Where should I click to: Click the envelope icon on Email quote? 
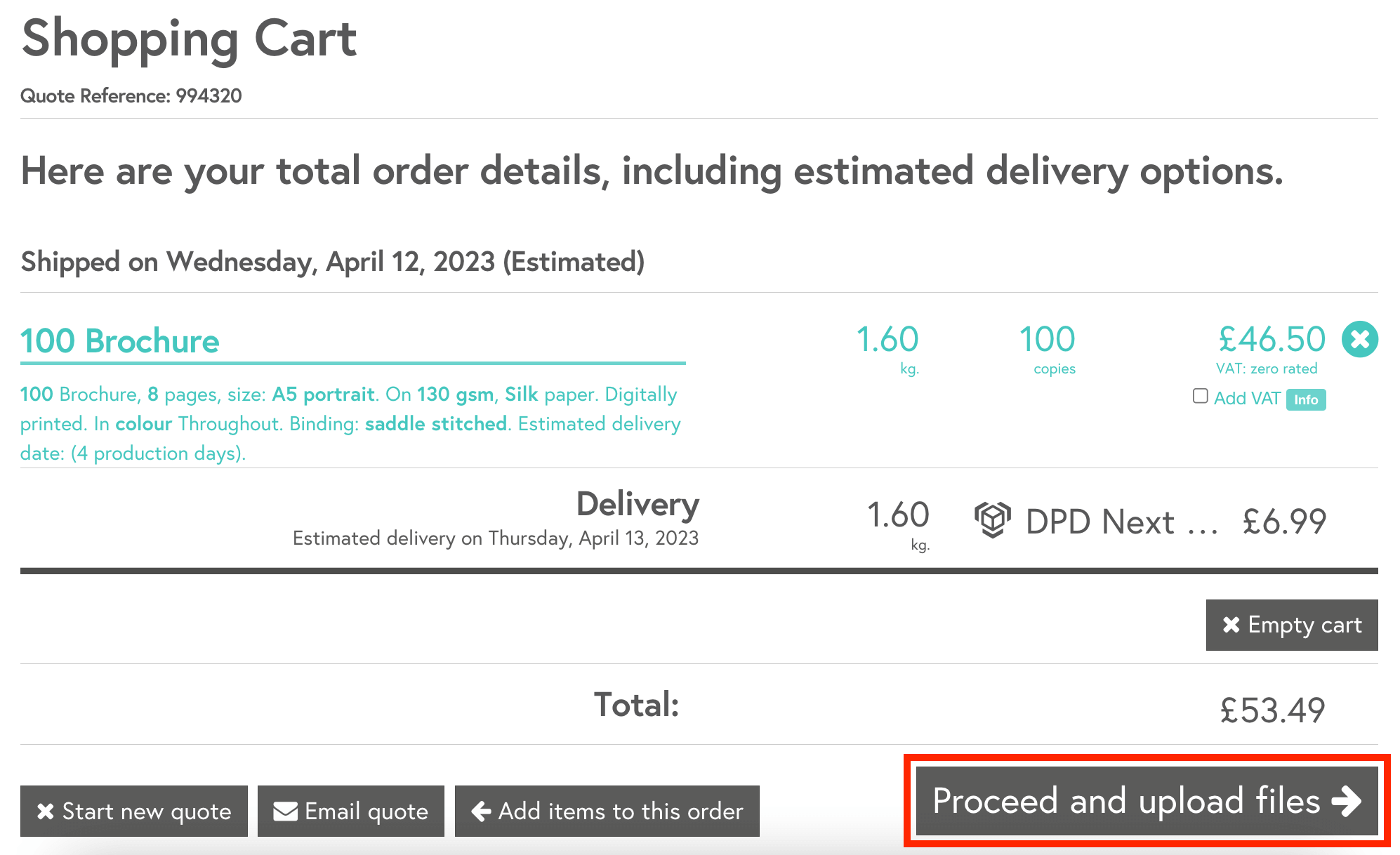(285, 811)
